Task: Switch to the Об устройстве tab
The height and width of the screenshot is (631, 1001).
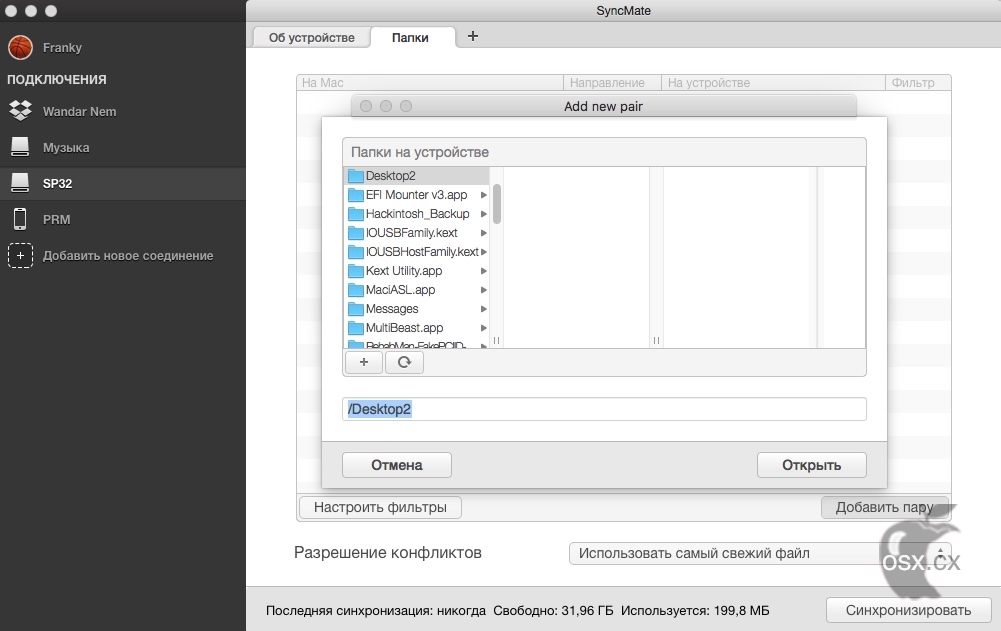Action: pyautogui.click(x=312, y=37)
